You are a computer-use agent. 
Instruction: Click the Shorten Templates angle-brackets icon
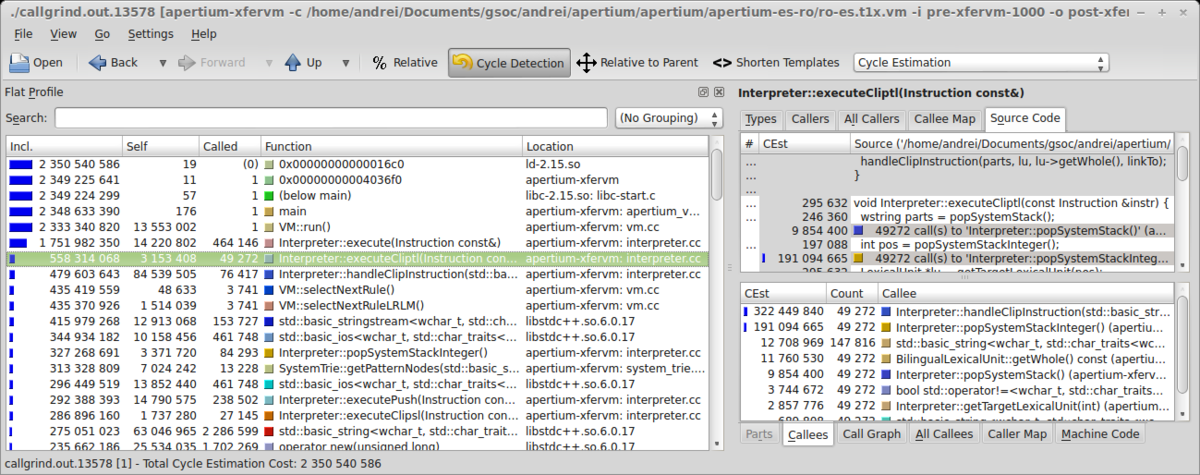(x=722, y=63)
